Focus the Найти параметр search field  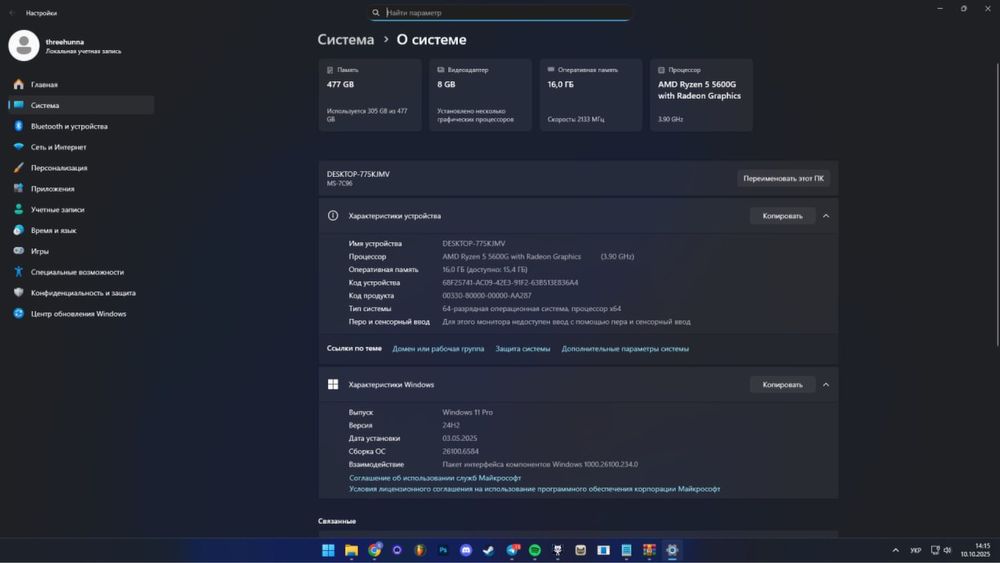coord(499,13)
